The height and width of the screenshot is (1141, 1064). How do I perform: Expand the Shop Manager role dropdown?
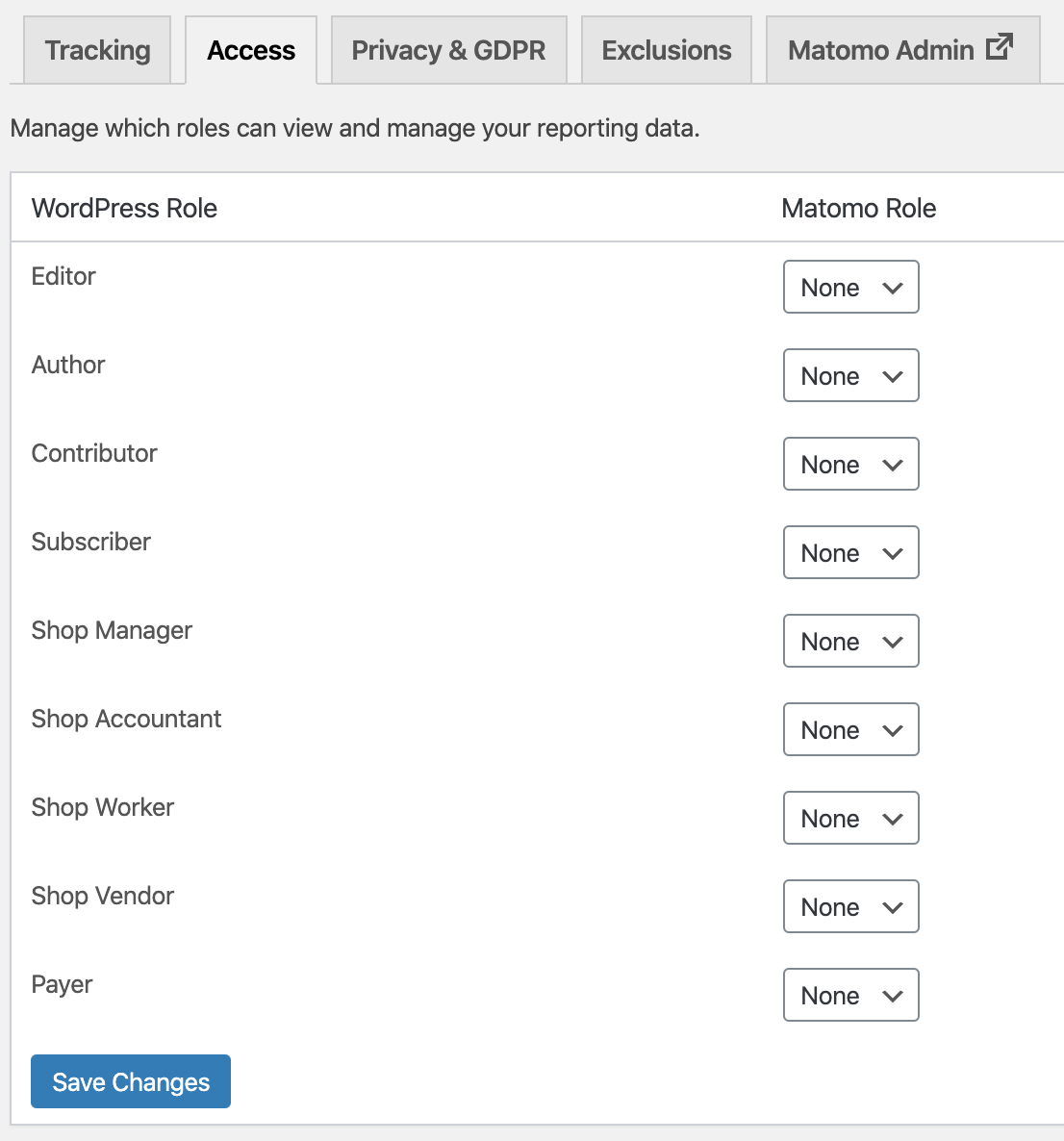pyautogui.click(x=850, y=641)
